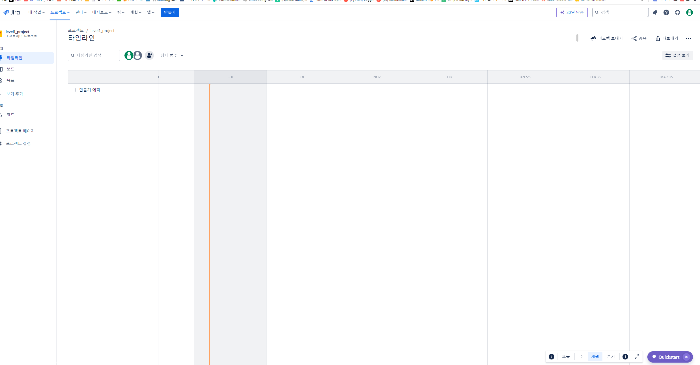Enter fullscreen using the expand arrows icon
The height and width of the screenshot is (365, 700).
(637, 357)
